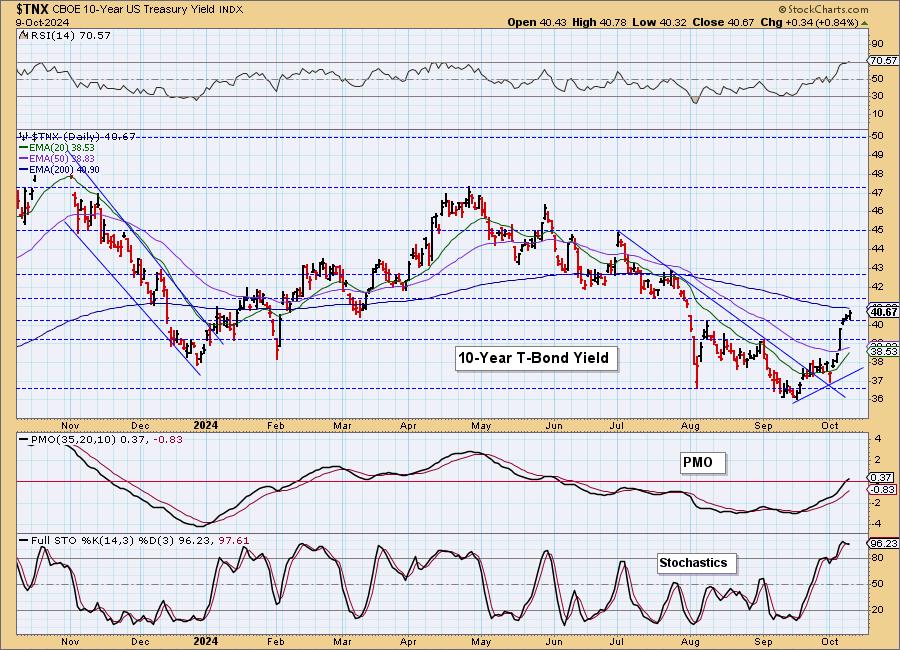Click the 80 level on the Stochastics axis
The image size is (900, 650).
(878, 558)
